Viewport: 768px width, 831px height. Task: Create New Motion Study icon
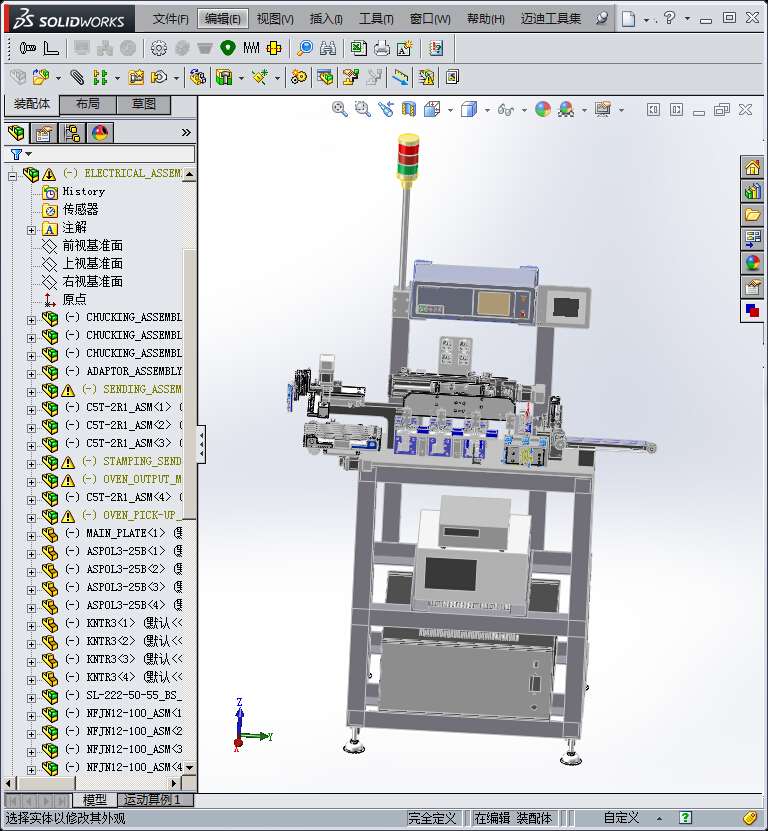coord(299,77)
